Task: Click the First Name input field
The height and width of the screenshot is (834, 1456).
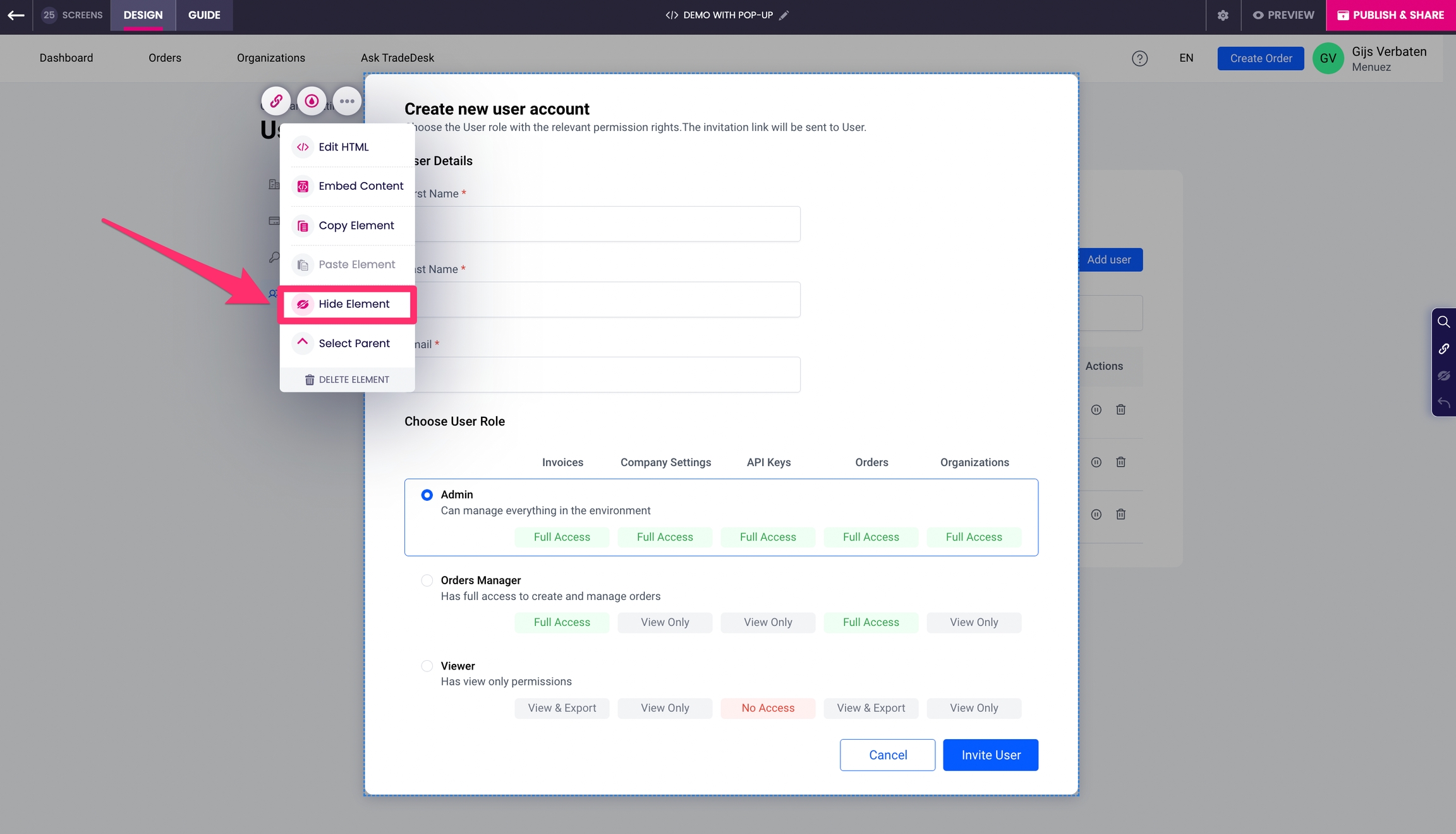Action: pyautogui.click(x=607, y=224)
